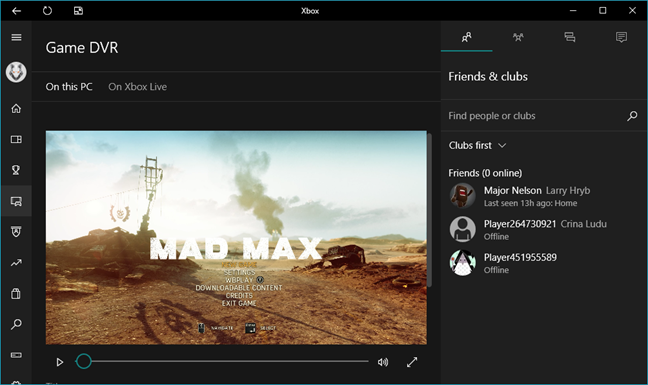Switch to the Parties tab icon
The height and width of the screenshot is (385, 648).
518,37
